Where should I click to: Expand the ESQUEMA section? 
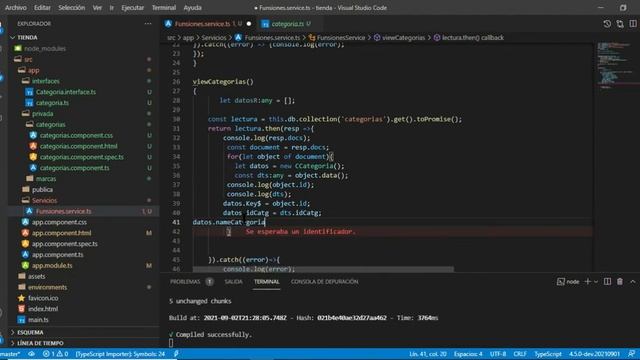click(x=30, y=332)
